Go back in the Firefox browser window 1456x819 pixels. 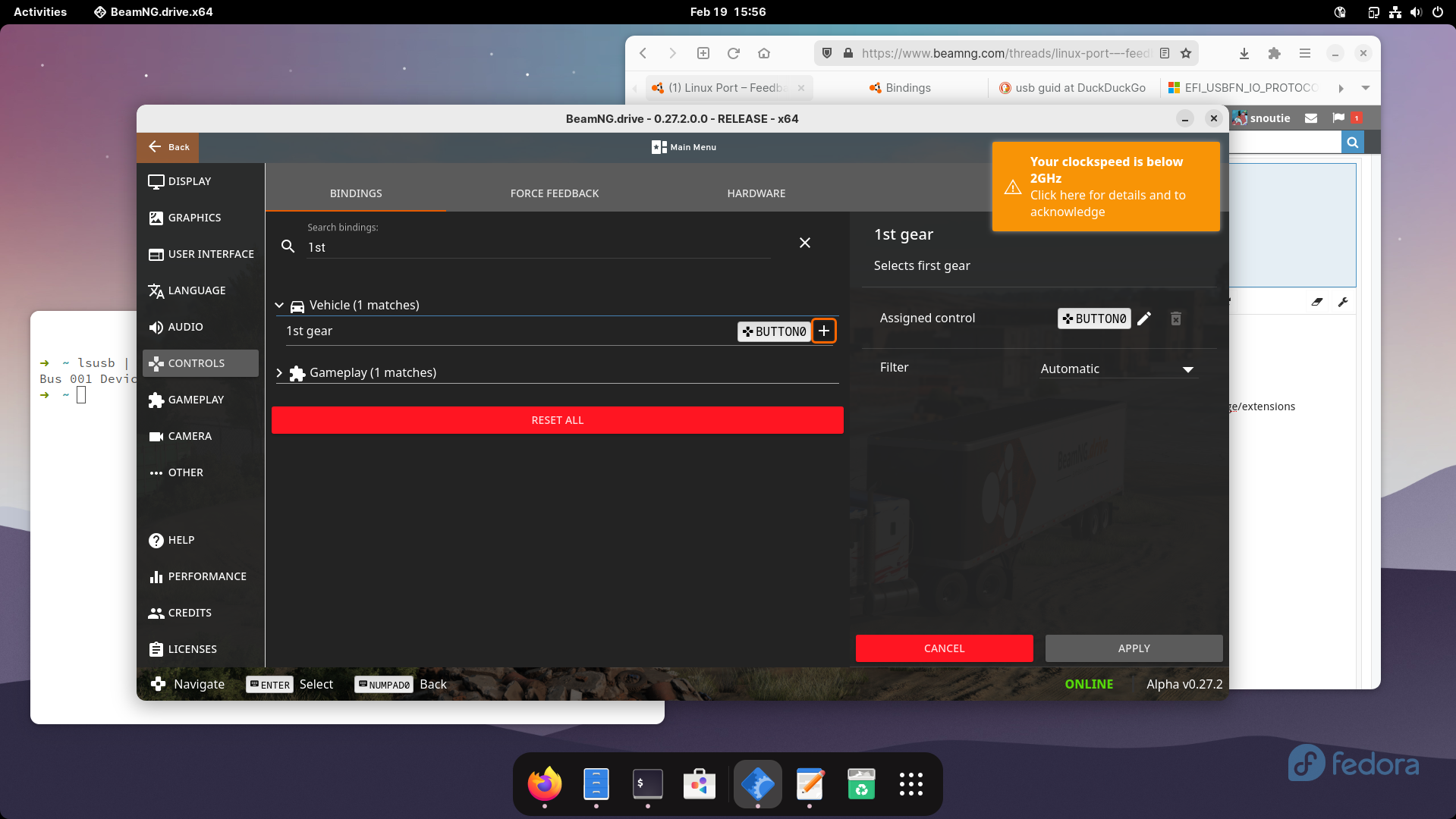pos(643,53)
